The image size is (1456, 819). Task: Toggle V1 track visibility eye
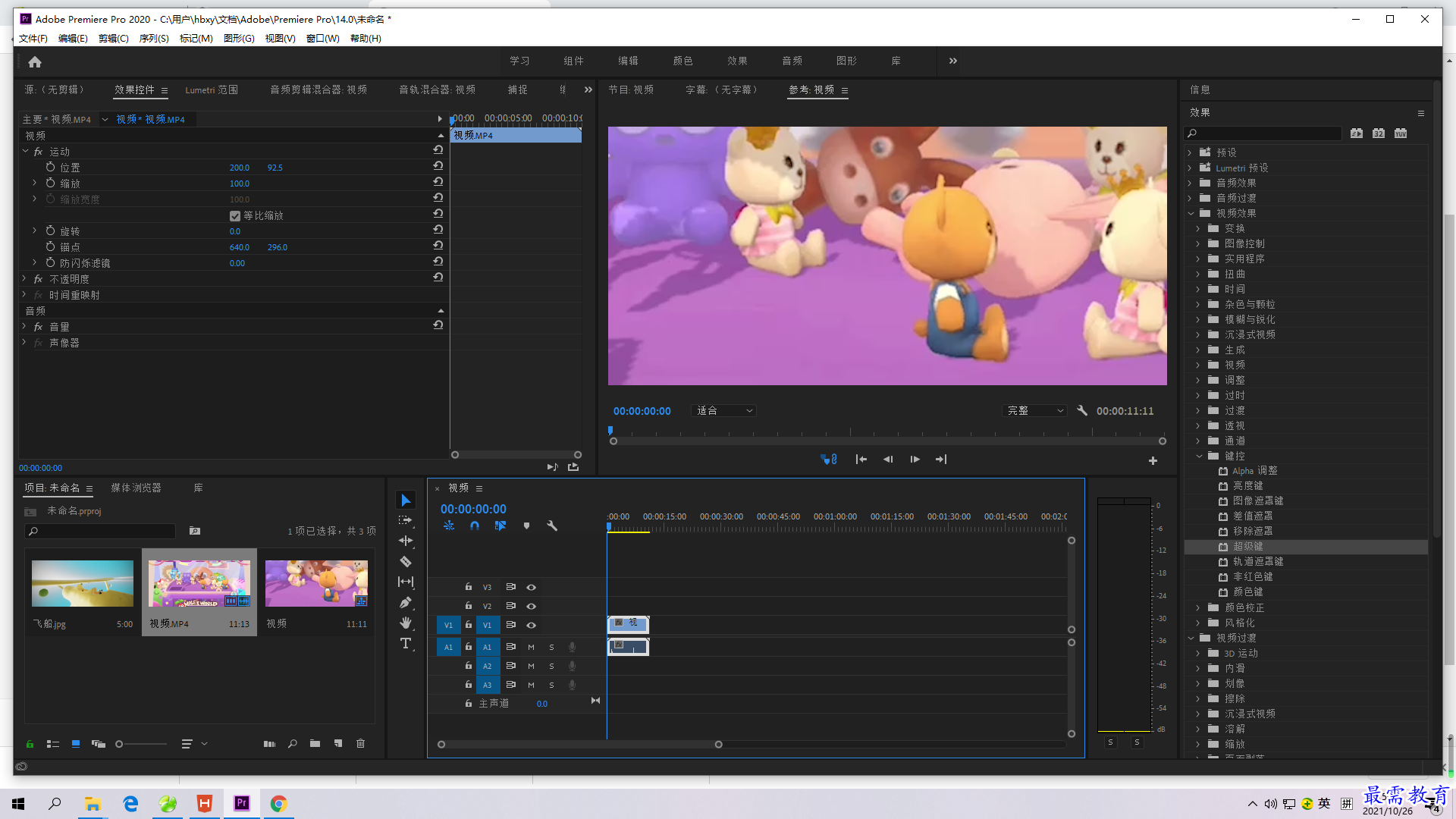pos(532,625)
